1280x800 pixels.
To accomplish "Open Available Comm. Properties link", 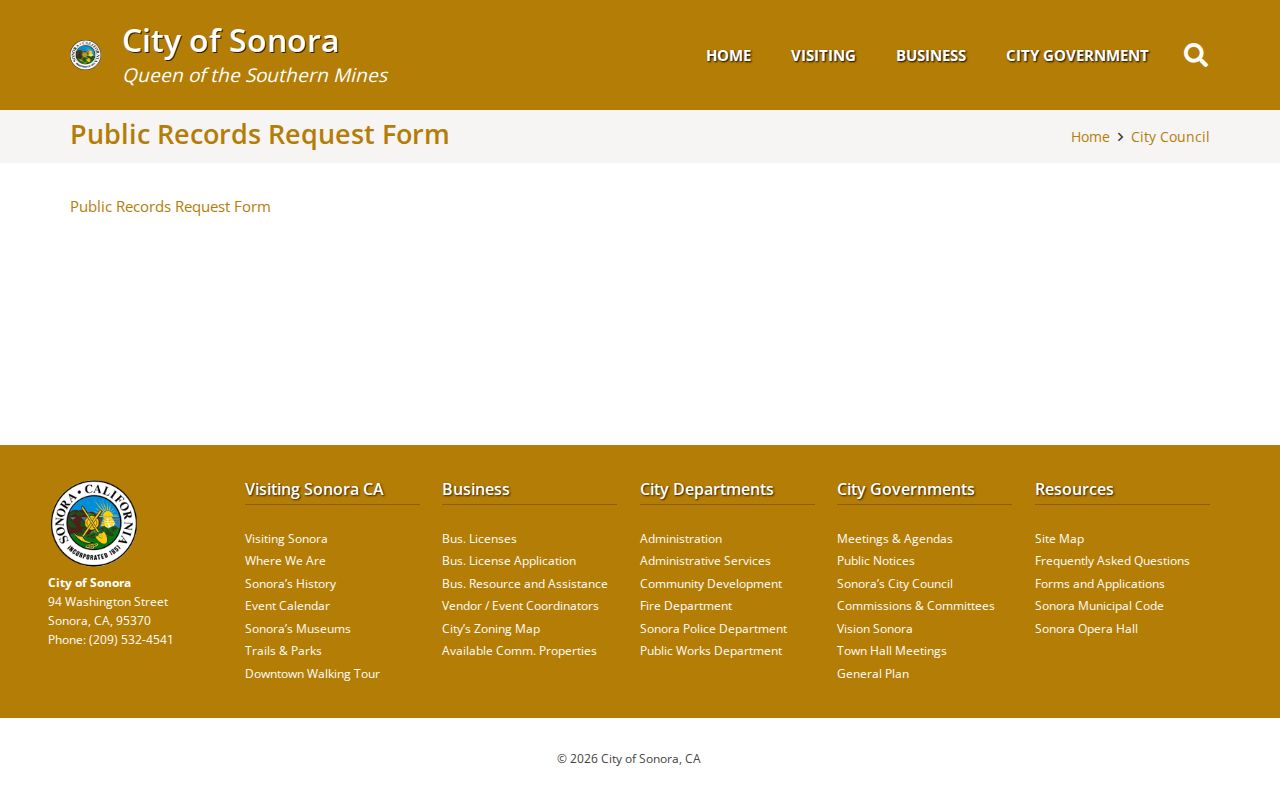I will (x=519, y=651).
